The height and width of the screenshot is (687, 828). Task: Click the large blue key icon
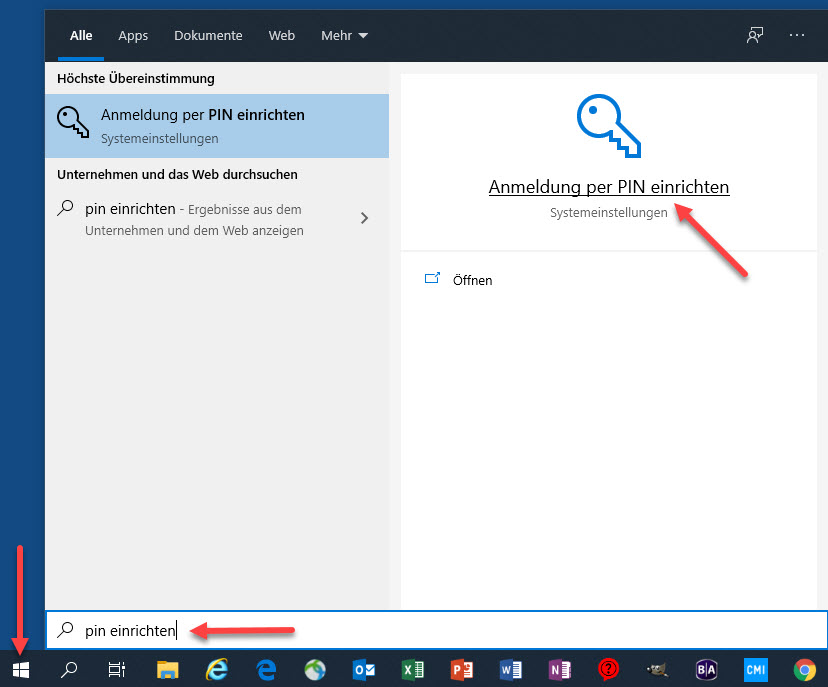point(608,126)
